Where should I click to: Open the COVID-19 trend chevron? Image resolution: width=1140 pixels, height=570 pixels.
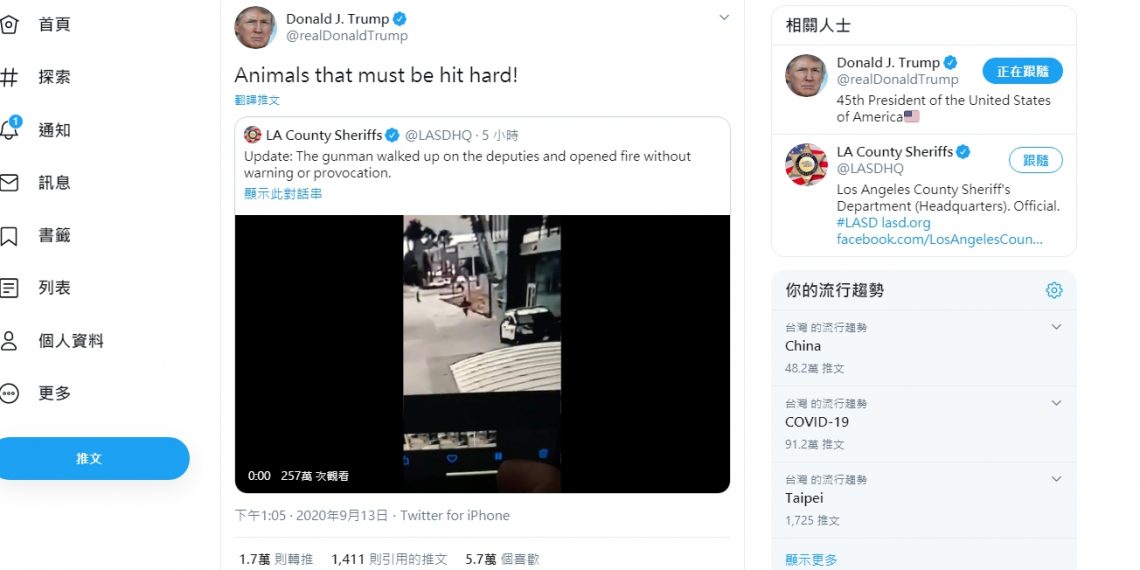1056,403
